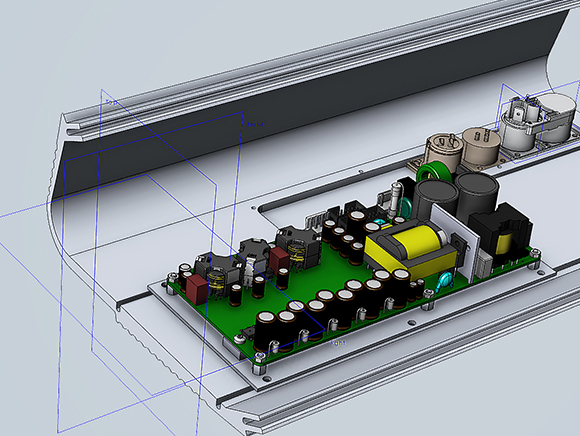Select the green toroidal inductor
The height and width of the screenshot is (436, 580).
(435, 173)
